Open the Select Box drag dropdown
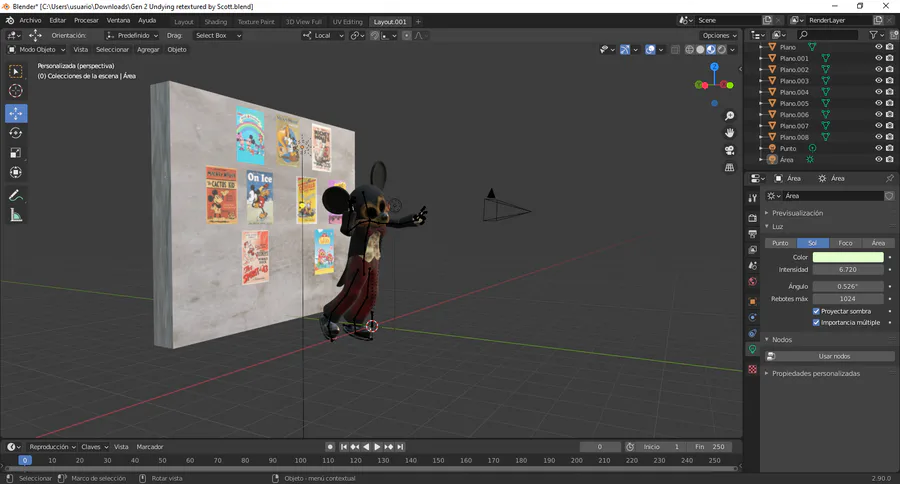 (x=218, y=36)
